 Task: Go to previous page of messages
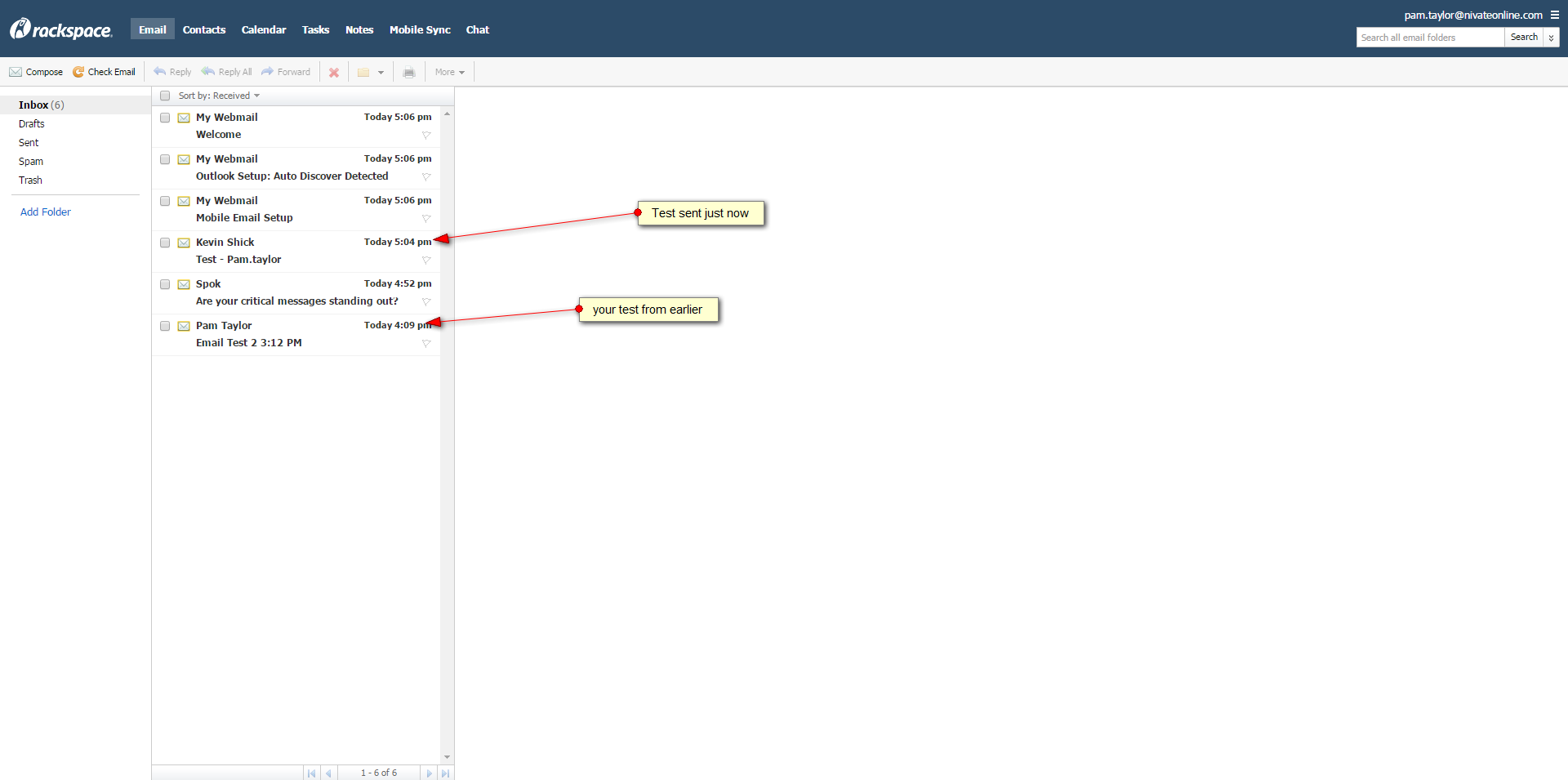(328, 773)
